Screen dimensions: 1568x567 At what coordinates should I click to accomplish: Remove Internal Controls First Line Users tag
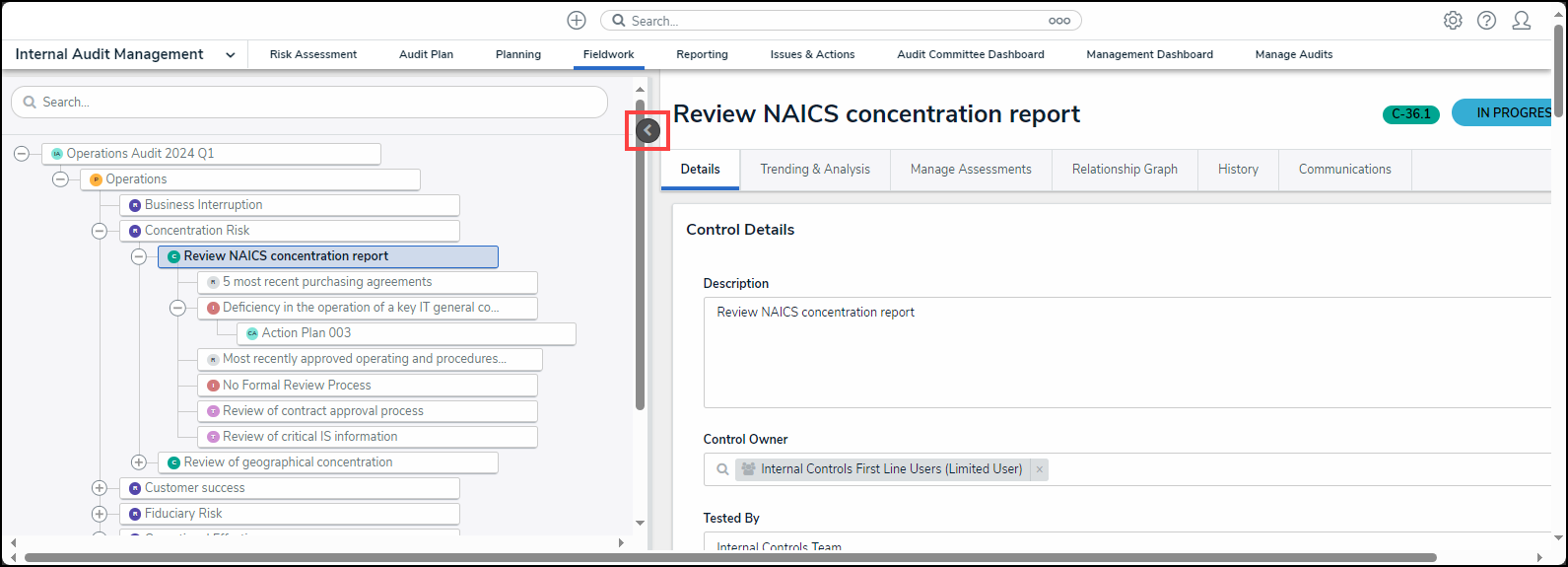coord(1039,469)
